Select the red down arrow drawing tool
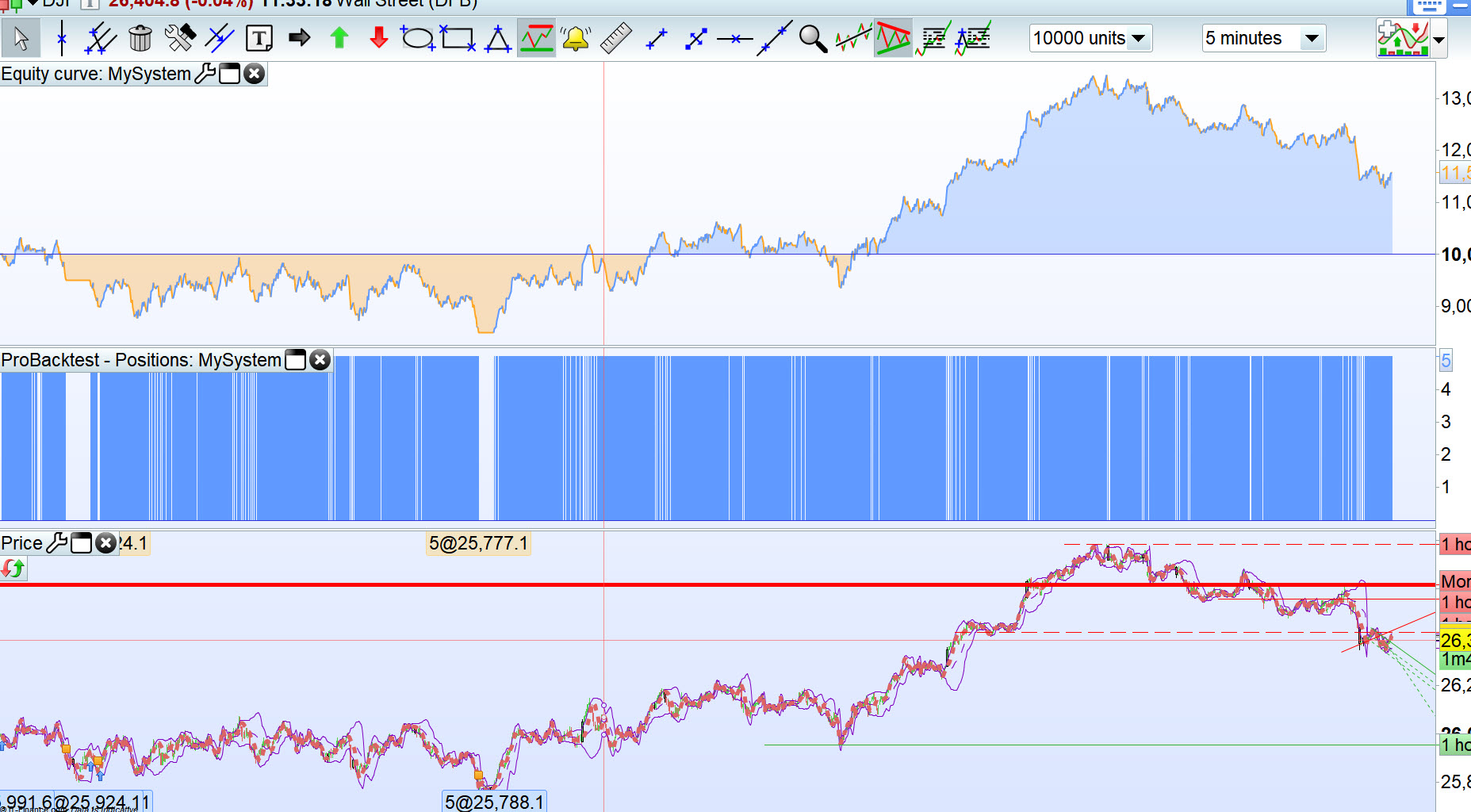This screenshot has height=812, width=1471. [379, 37]
